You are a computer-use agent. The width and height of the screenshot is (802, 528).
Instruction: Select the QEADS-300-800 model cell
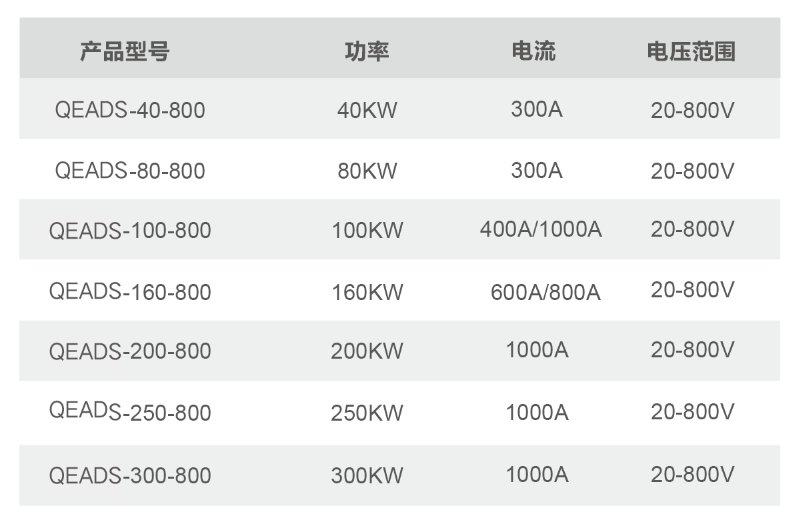[130, 475]
